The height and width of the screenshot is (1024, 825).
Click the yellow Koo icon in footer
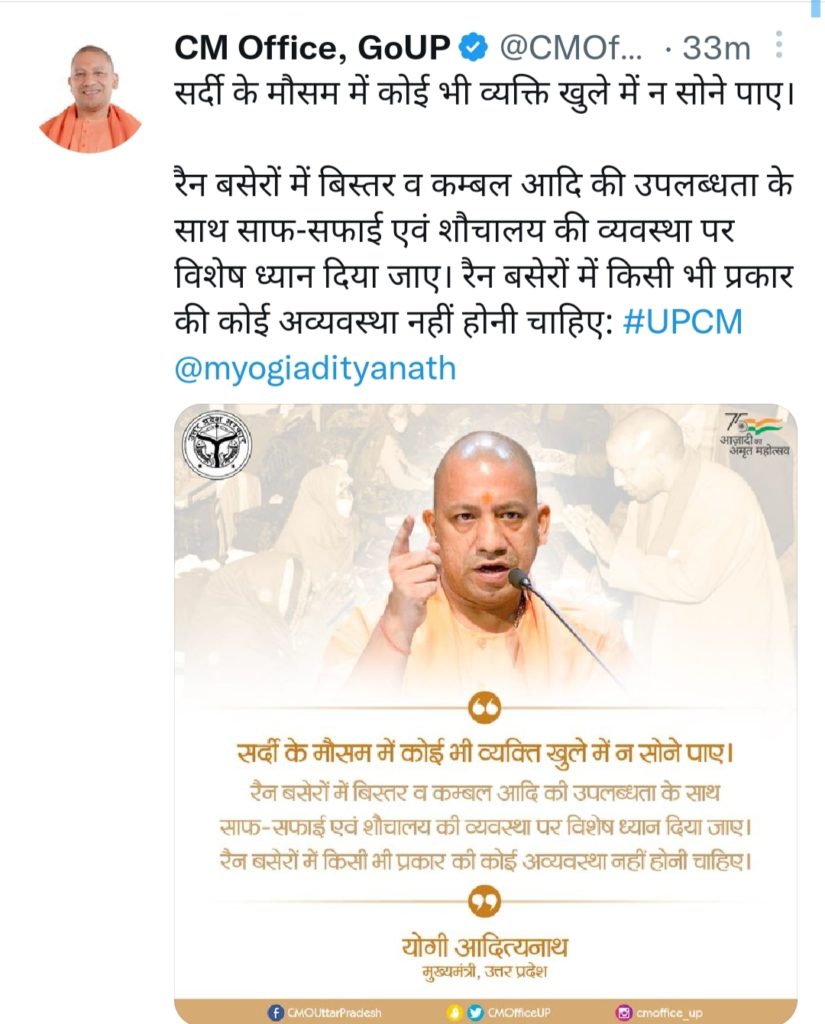tap(455, 1012)
